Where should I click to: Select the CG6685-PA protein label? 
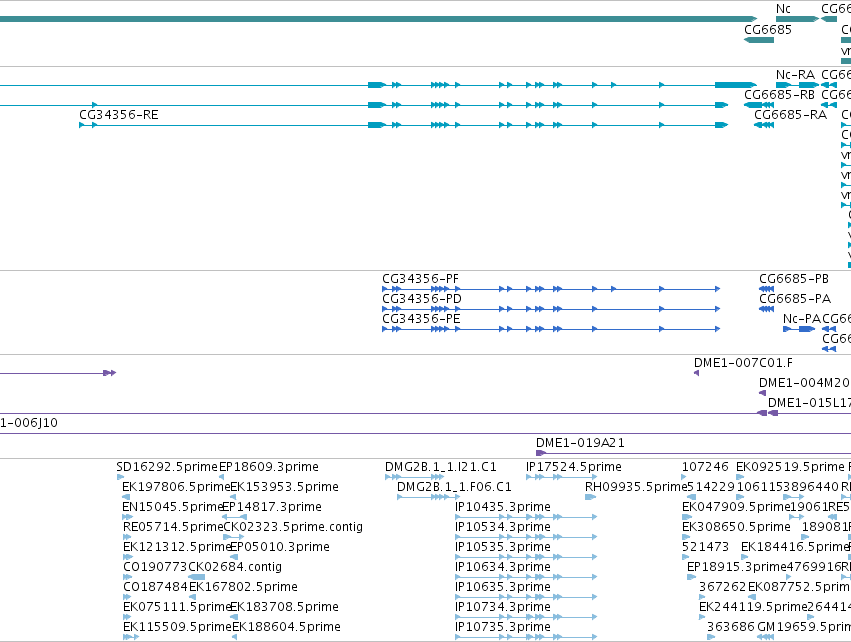[x=795, y=298]
